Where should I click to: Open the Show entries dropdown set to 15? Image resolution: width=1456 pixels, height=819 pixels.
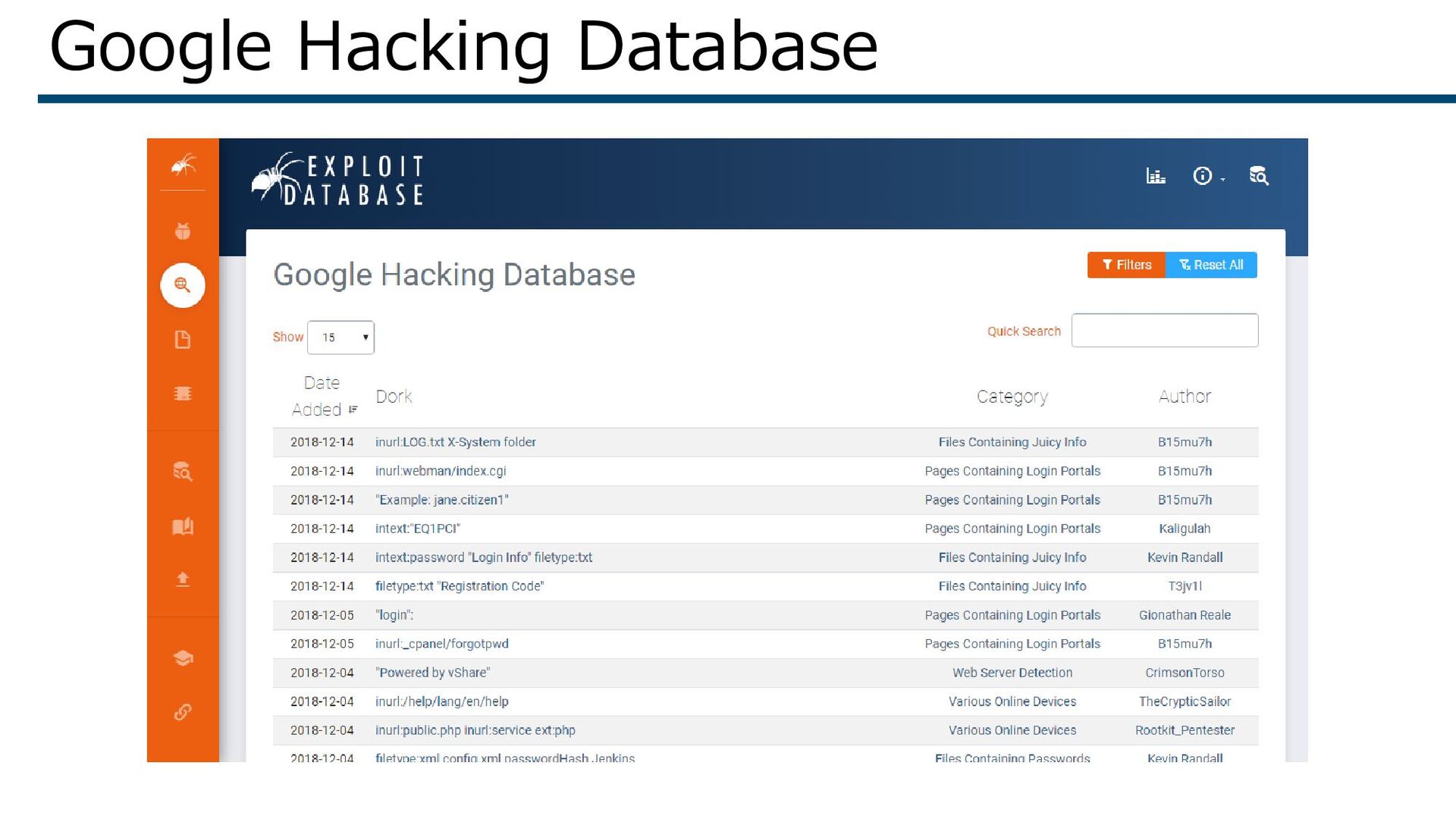(x=341, y=337)
